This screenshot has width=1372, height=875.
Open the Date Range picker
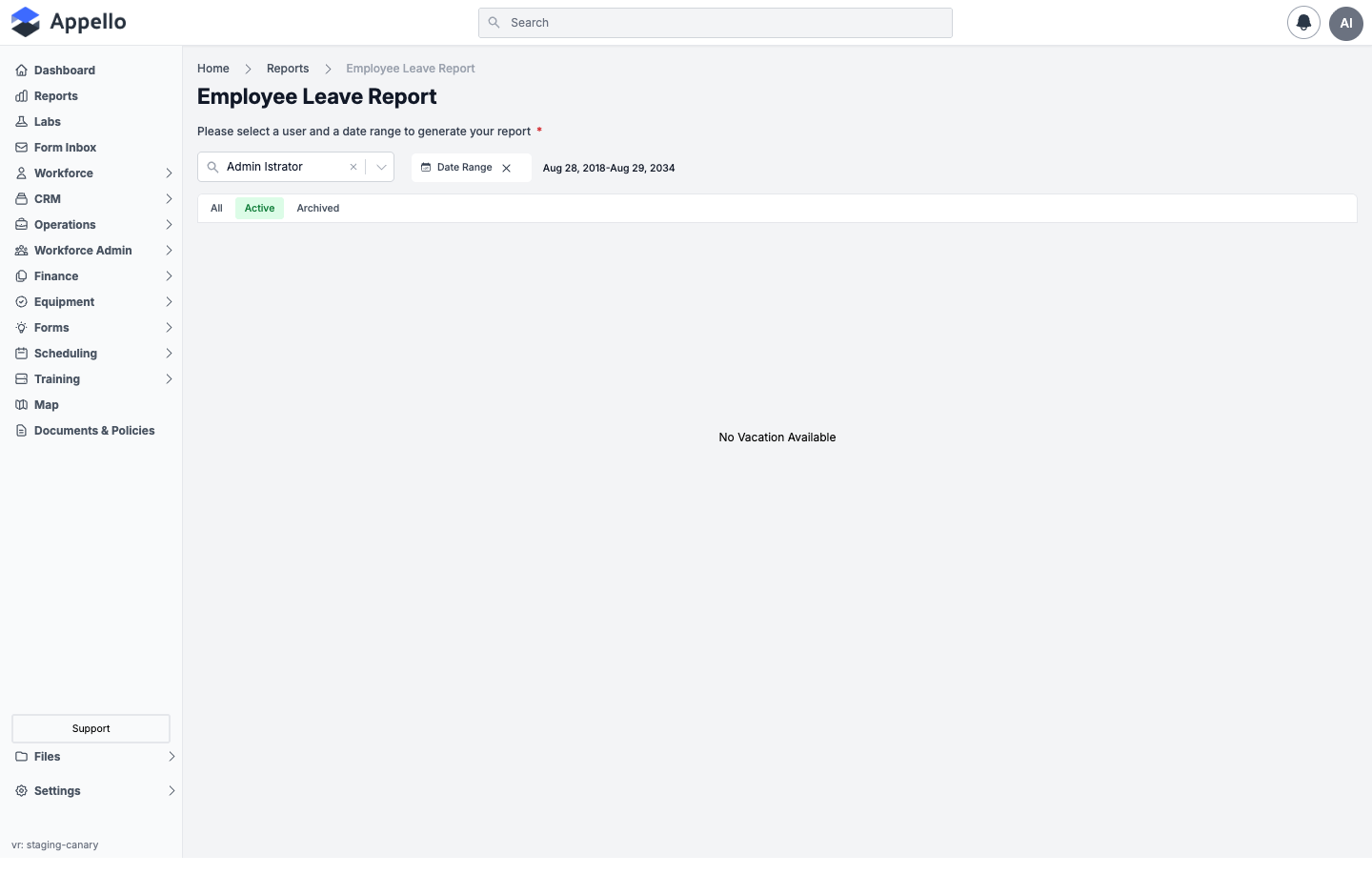click(465, 168)
